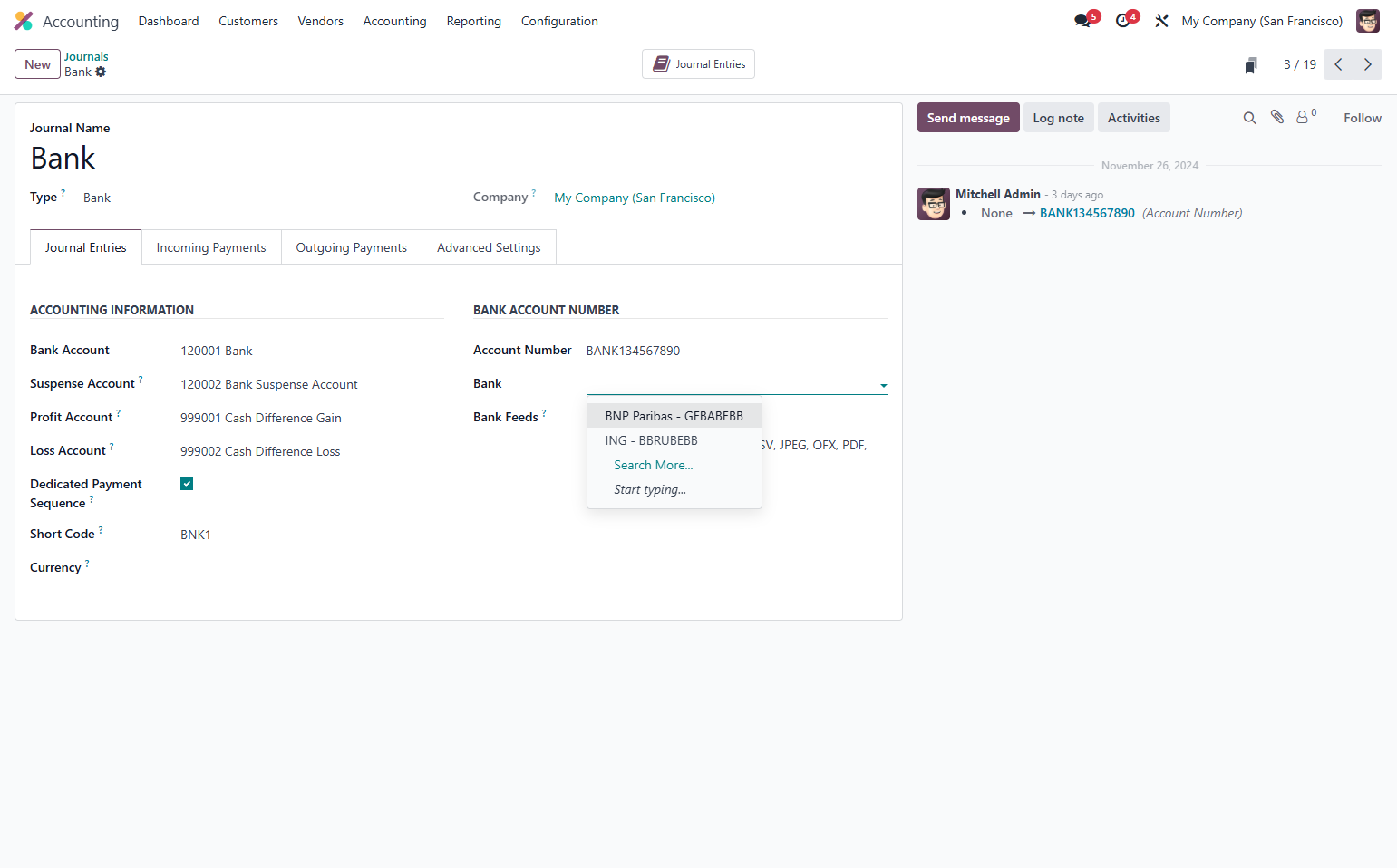
Task: Select ING - BBRUBEBB option
Action: click(674, 440)
